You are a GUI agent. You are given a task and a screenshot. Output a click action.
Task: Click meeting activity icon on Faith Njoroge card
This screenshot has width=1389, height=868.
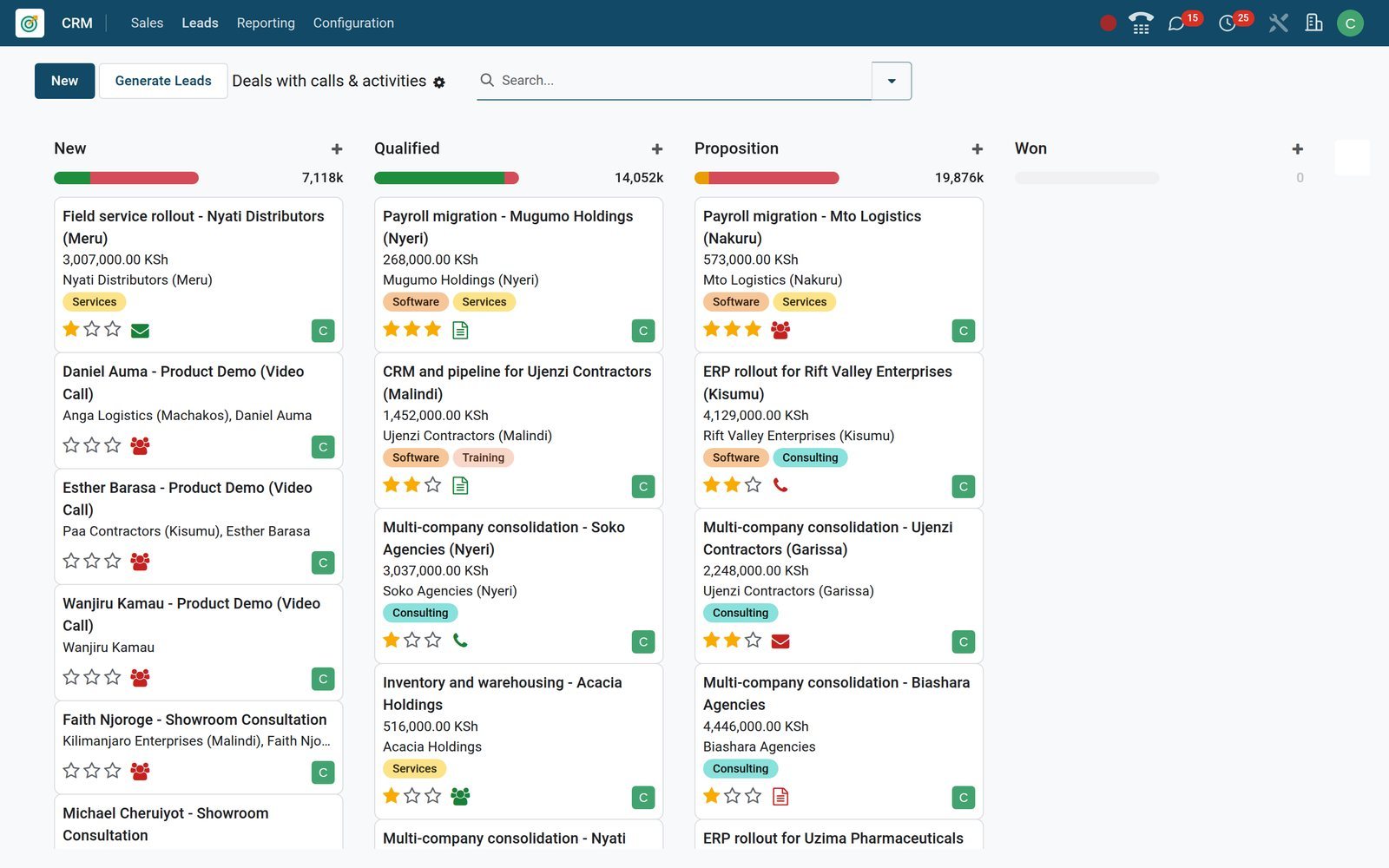coord(140,771)
